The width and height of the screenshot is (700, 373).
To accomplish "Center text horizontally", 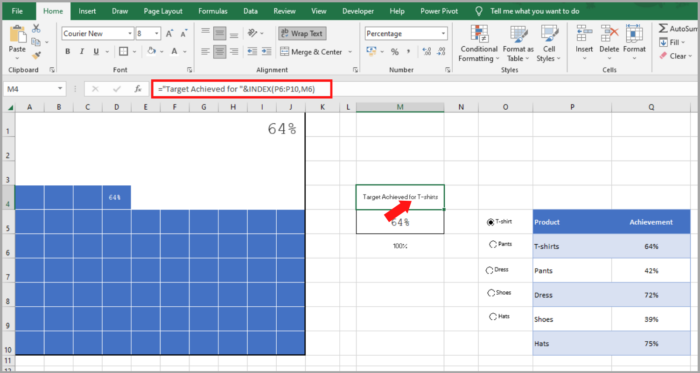I will 219,52.
